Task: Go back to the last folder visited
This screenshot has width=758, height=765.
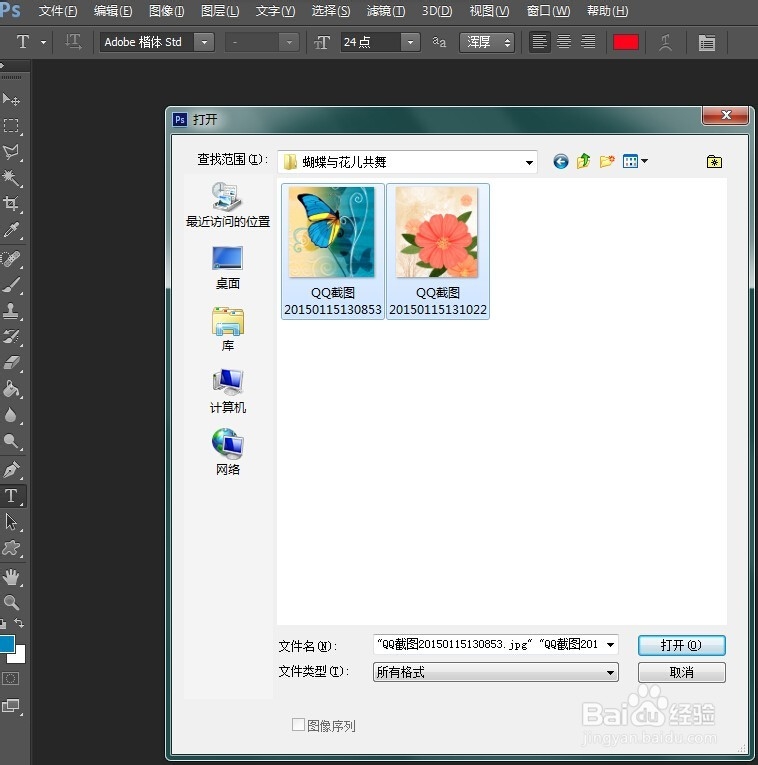Action: (561, 161)
